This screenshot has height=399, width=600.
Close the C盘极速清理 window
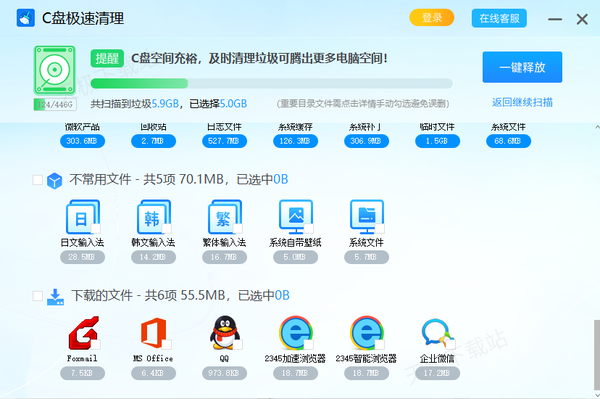coord(582,19)
